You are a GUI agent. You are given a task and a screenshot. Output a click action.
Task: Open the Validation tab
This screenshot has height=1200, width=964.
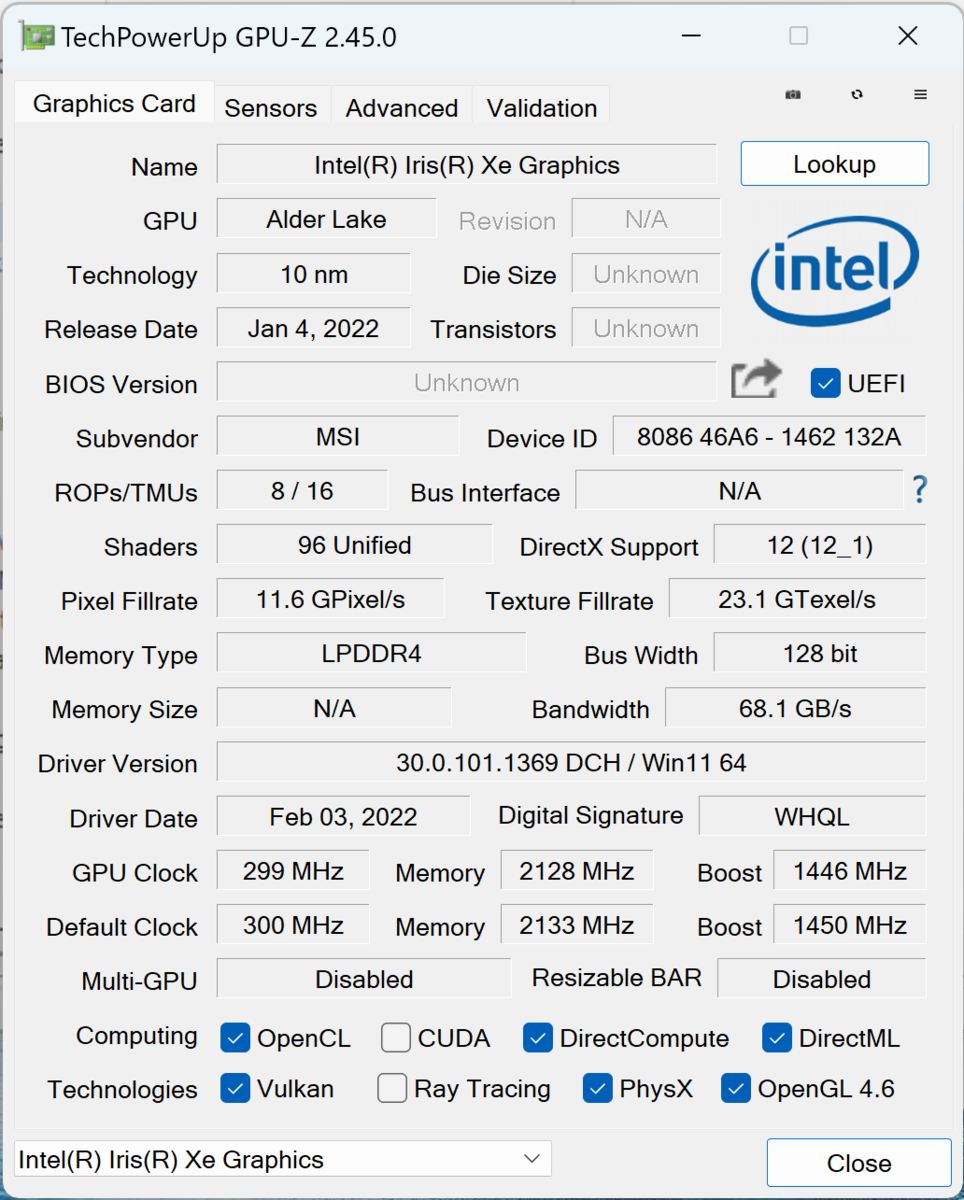click(541, 108)
